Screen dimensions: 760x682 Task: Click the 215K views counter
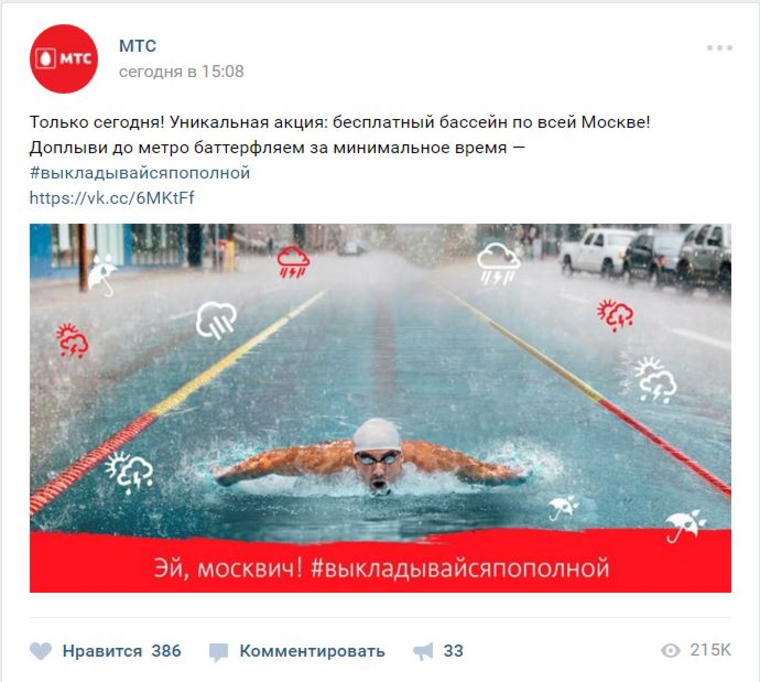point(710,650)
